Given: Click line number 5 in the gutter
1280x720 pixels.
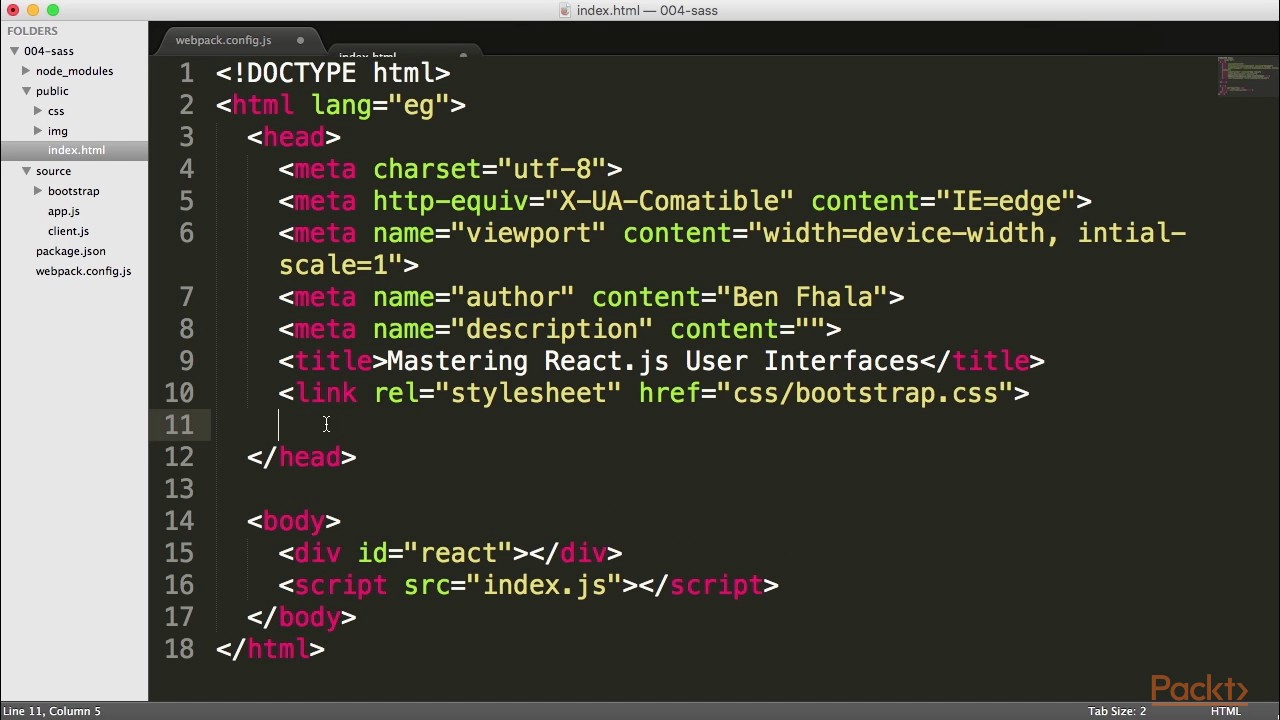Looking at the screenshot, I should coord(187,201).
